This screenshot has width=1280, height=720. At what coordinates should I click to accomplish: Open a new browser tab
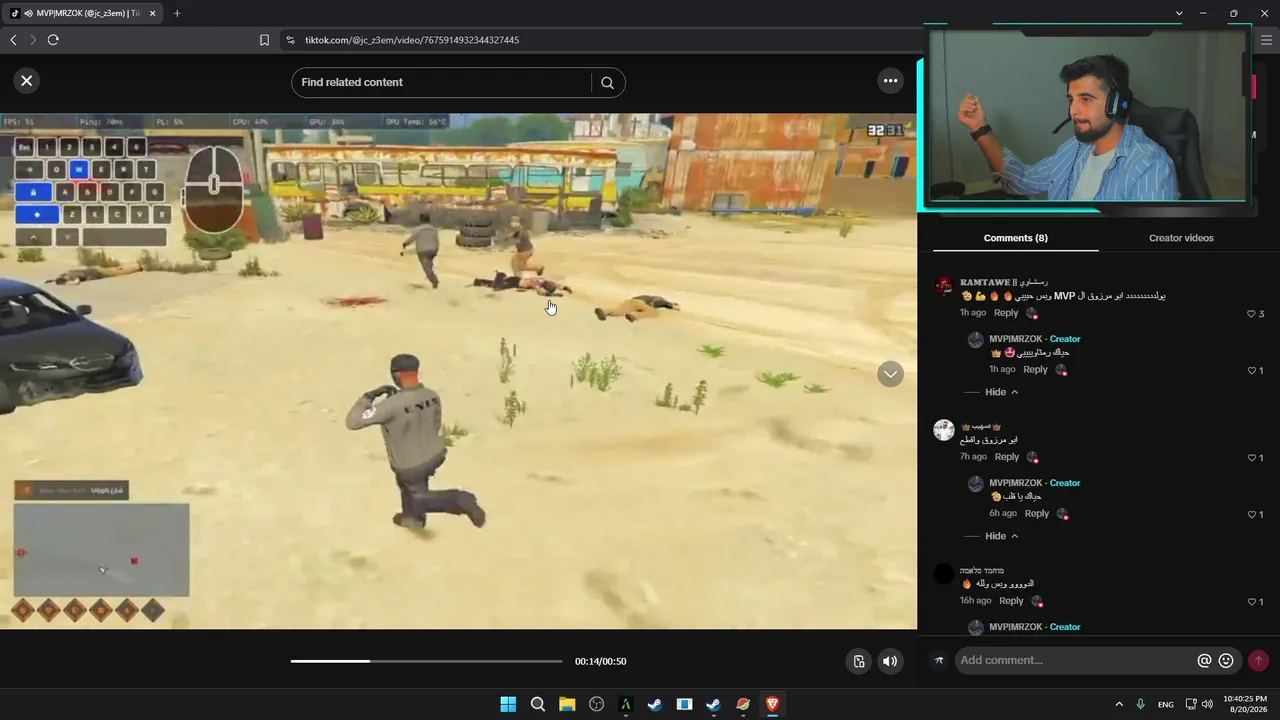click(177, 13)
